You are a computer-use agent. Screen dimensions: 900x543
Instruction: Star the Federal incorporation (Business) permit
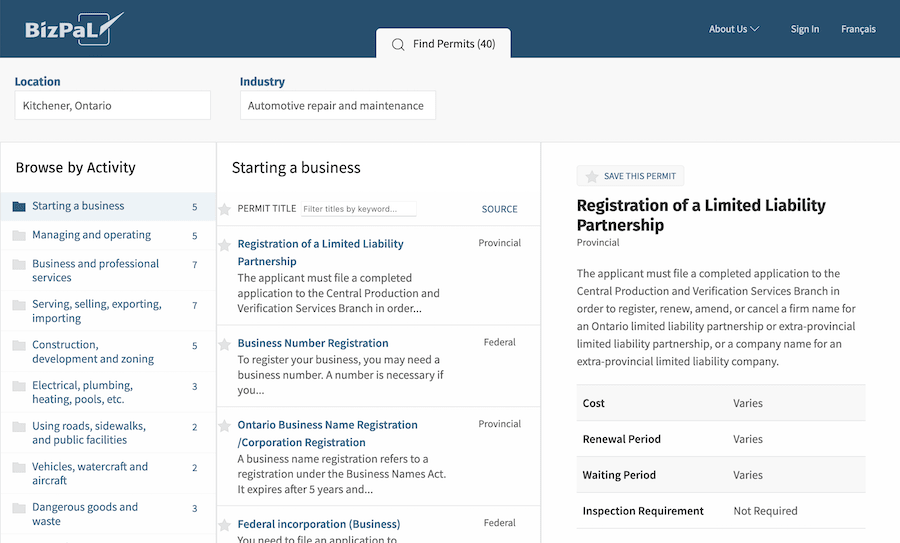[224, 525]
